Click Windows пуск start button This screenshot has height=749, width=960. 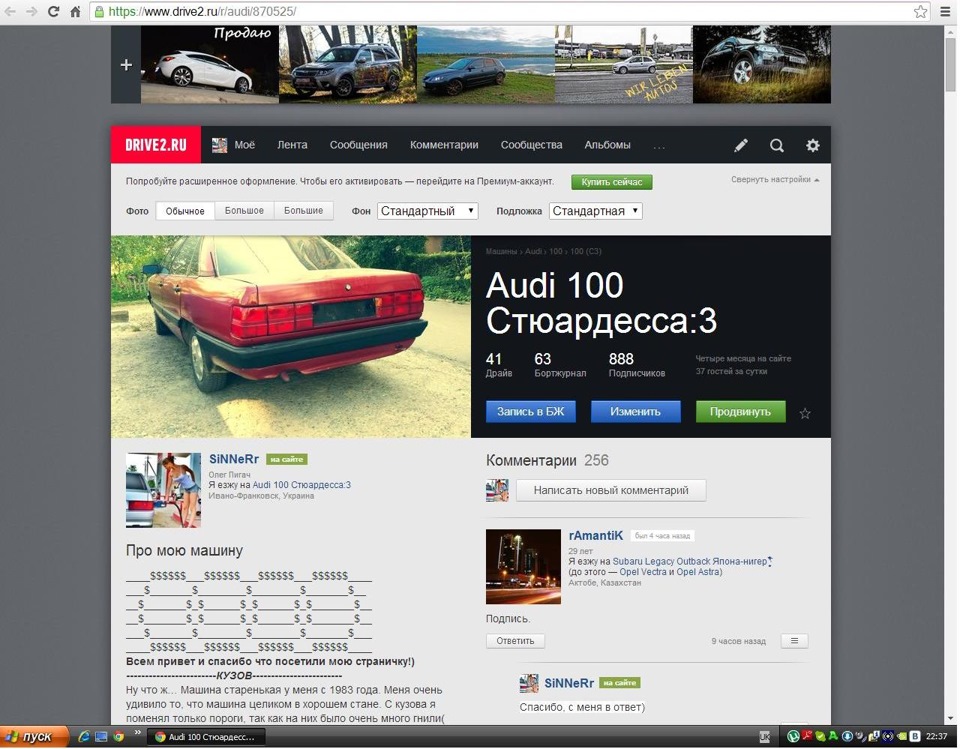pos(34,737)
